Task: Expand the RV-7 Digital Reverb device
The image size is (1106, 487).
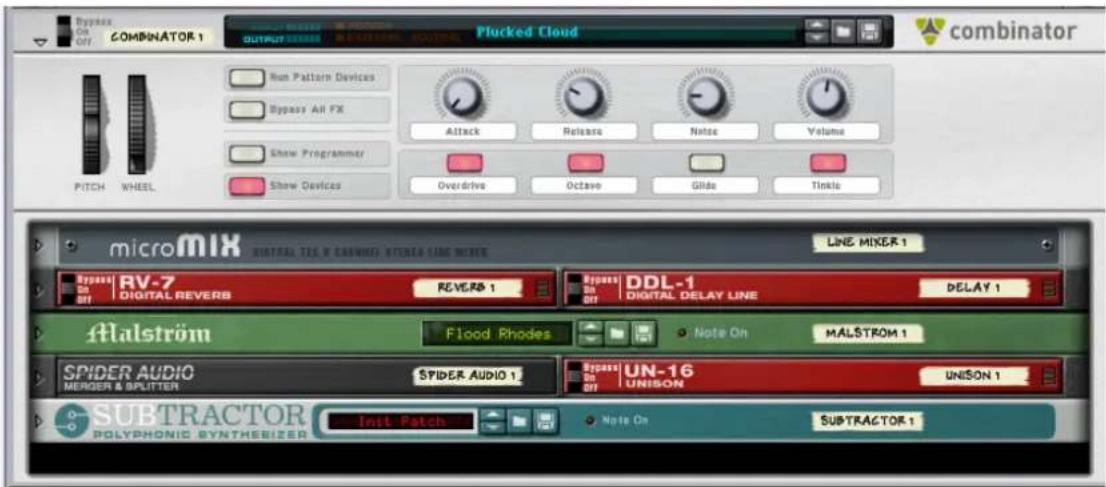Action: 40,289
